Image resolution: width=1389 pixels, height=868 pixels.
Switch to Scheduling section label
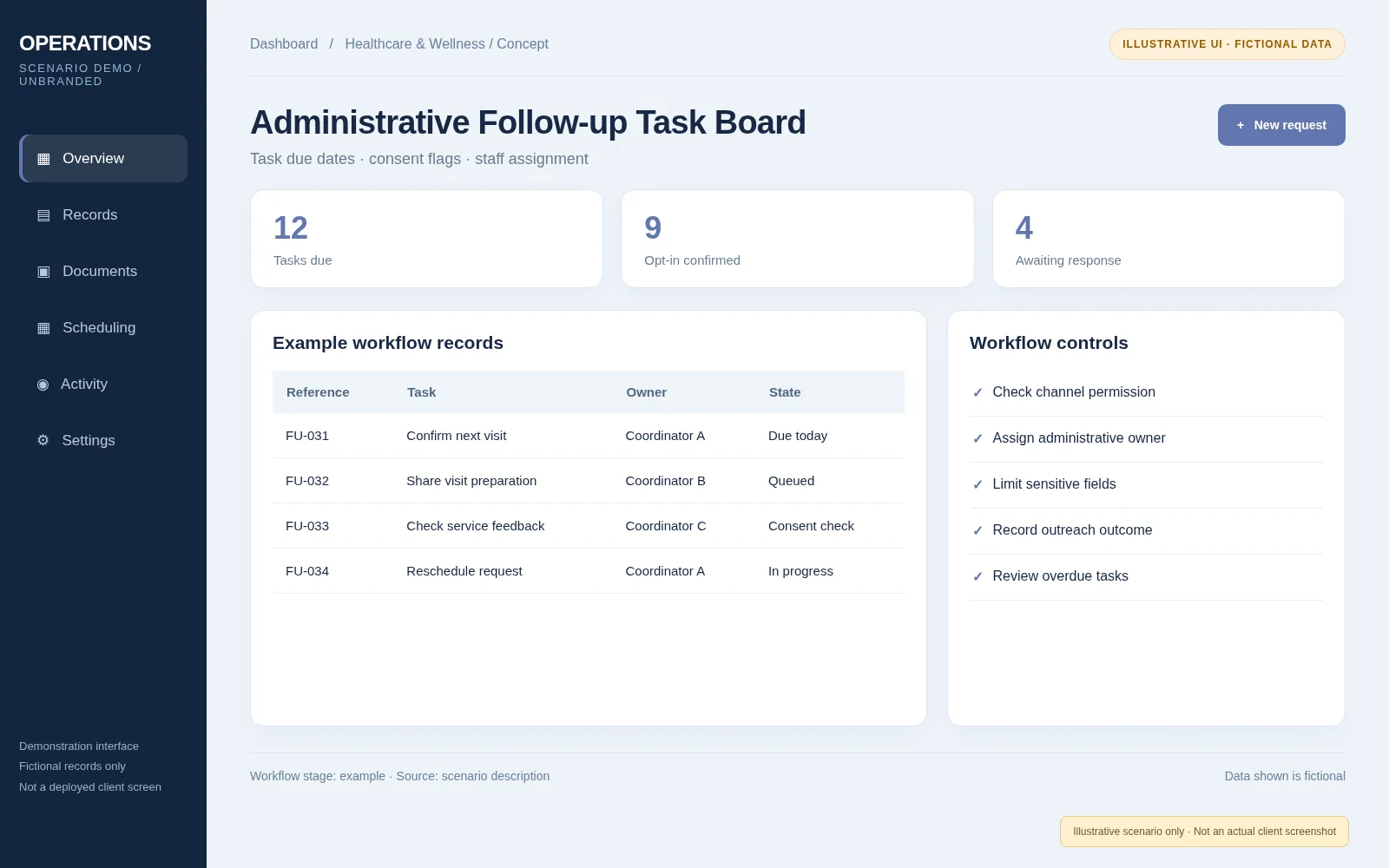tap(99, 327)
